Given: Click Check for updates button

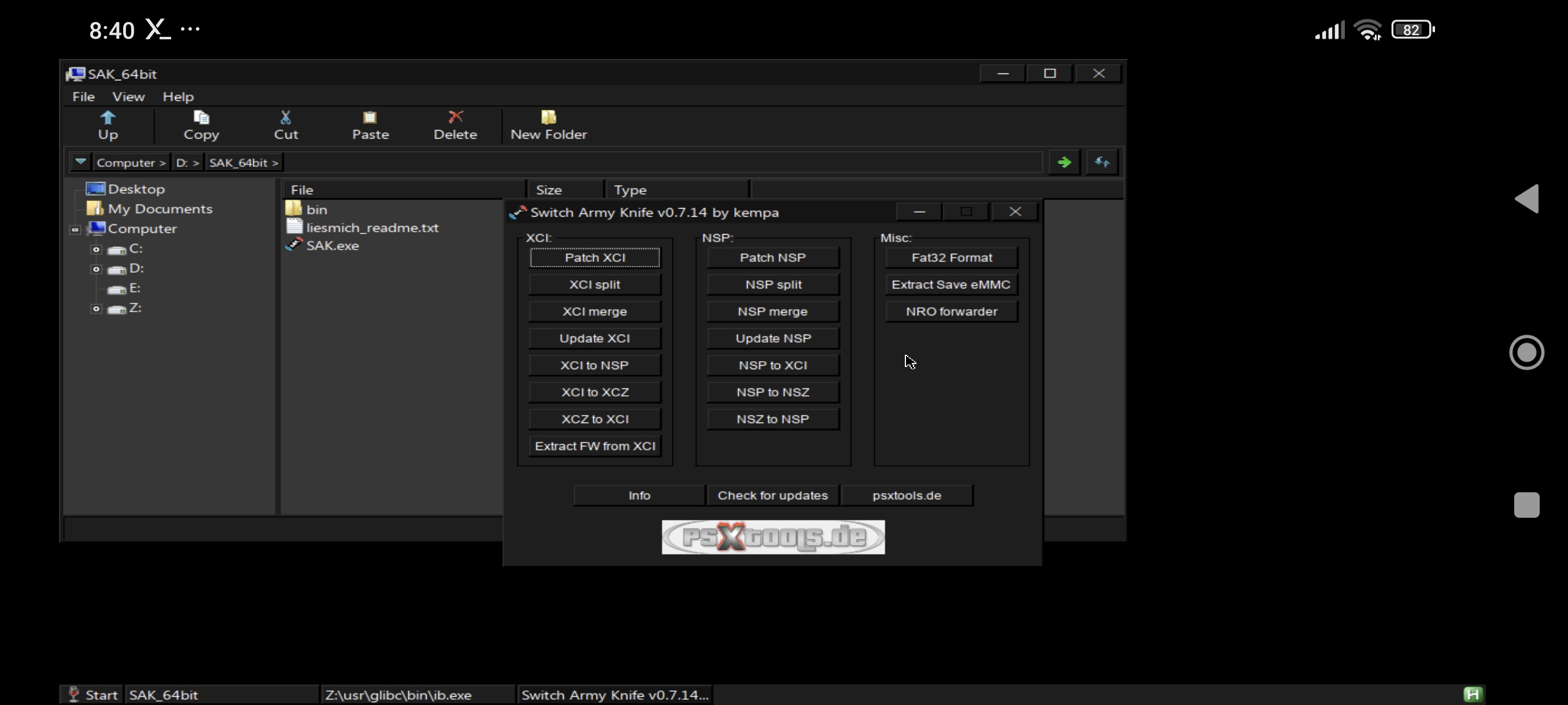Looking at the screenshot, I should [772, 496].
